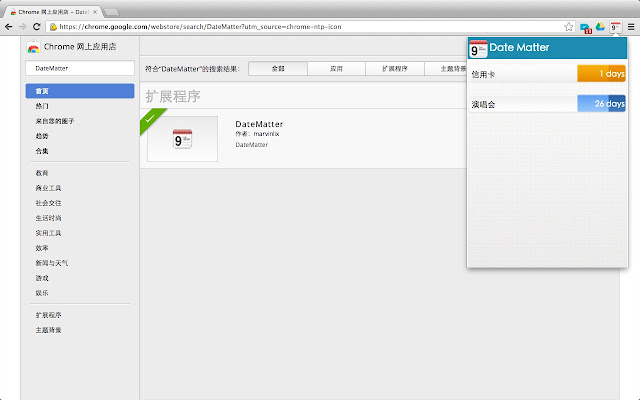Select the 游戏 category
Screen dimensions: 640x400
pyautogui.click(x=42, y=278)
